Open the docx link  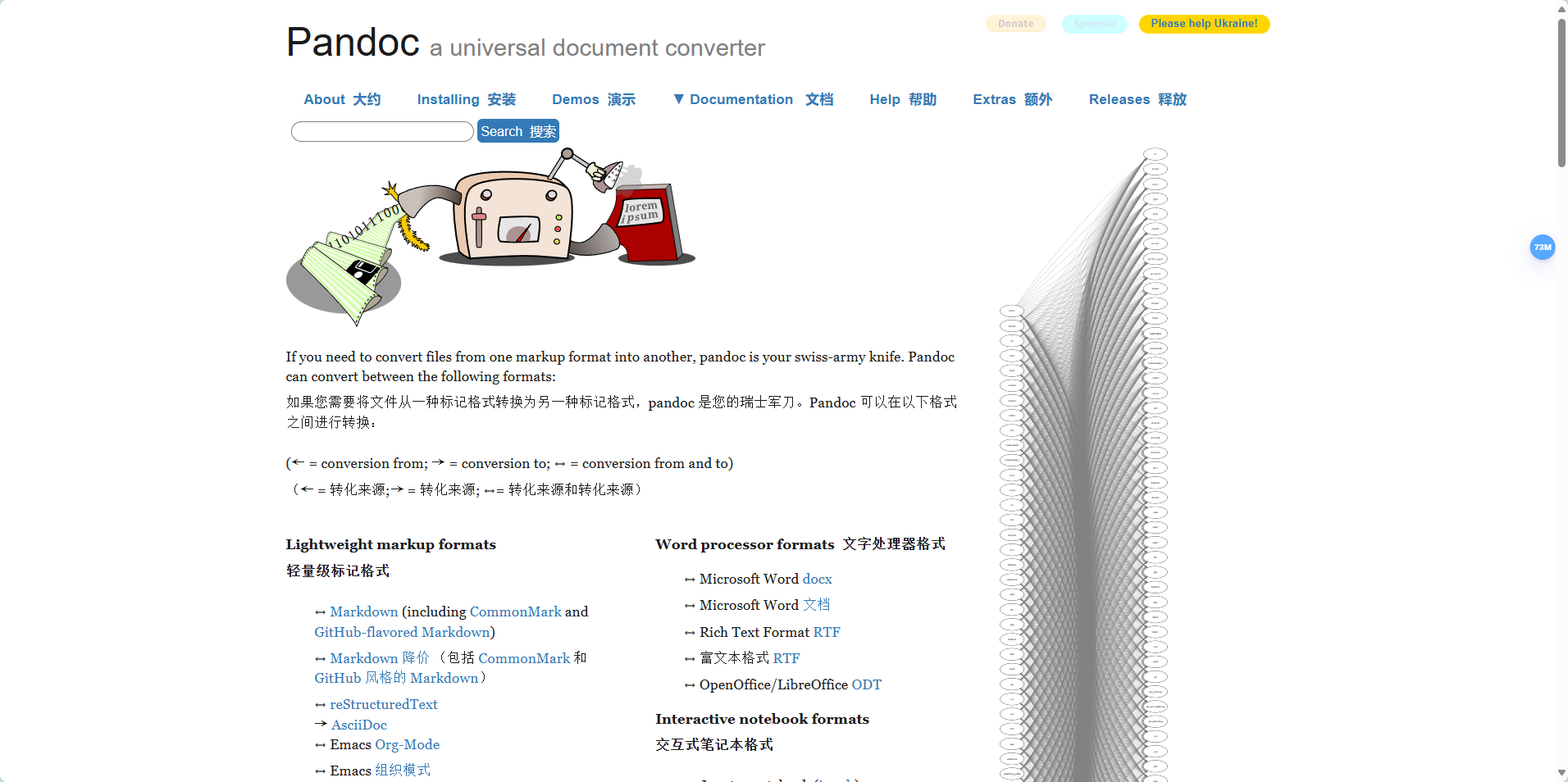point(817,579)
